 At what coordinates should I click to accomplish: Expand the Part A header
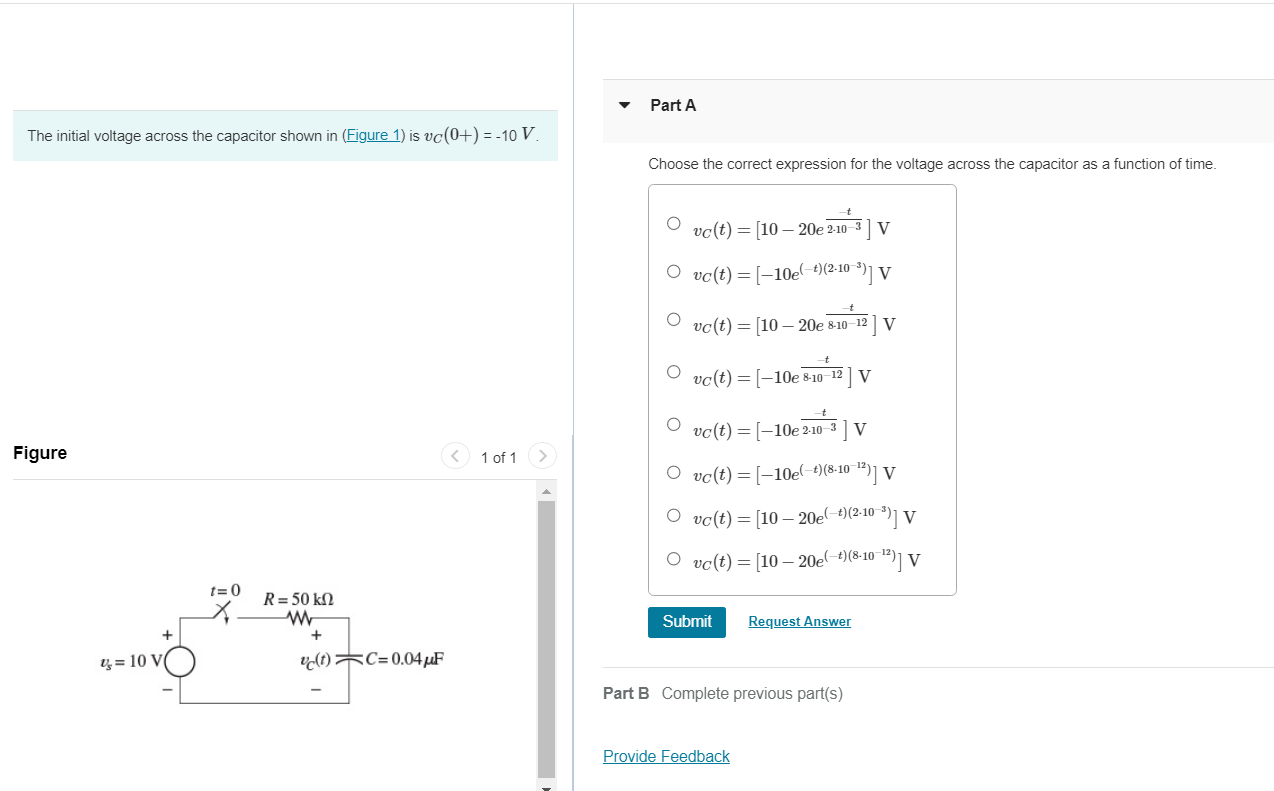pyautogui.click(x=673, y=105)
